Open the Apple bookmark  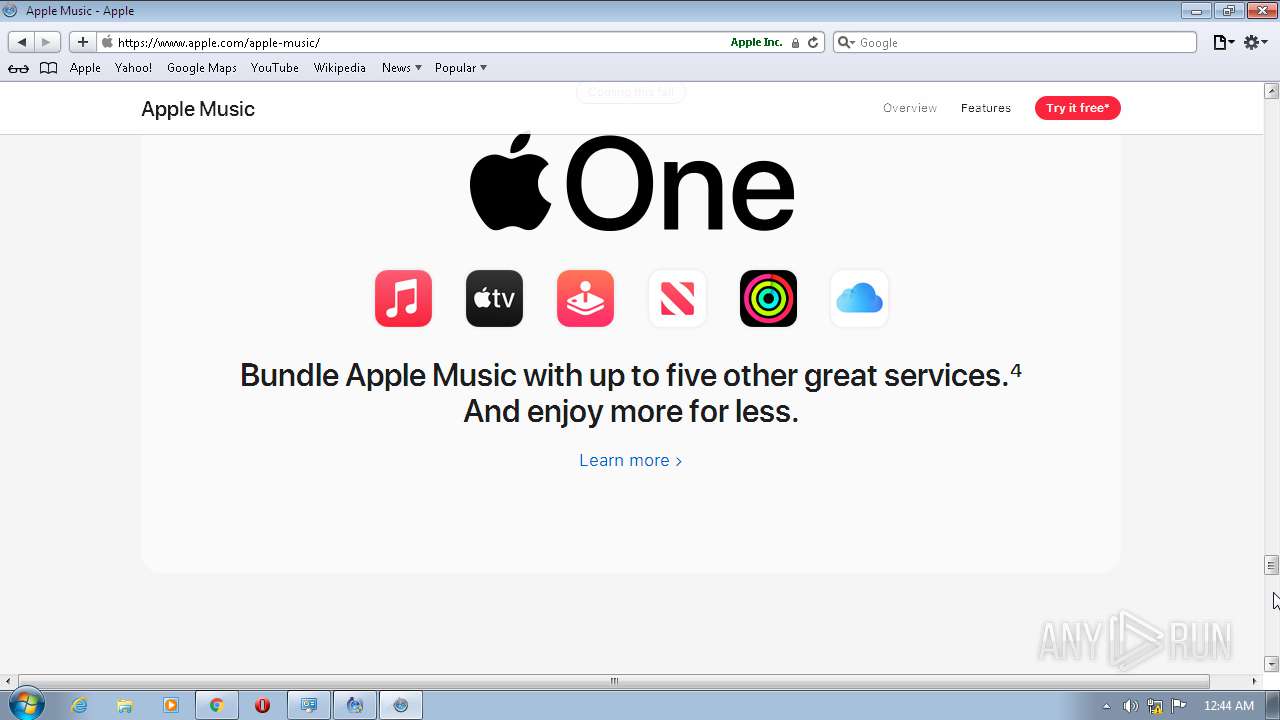(x=85, y=68)
